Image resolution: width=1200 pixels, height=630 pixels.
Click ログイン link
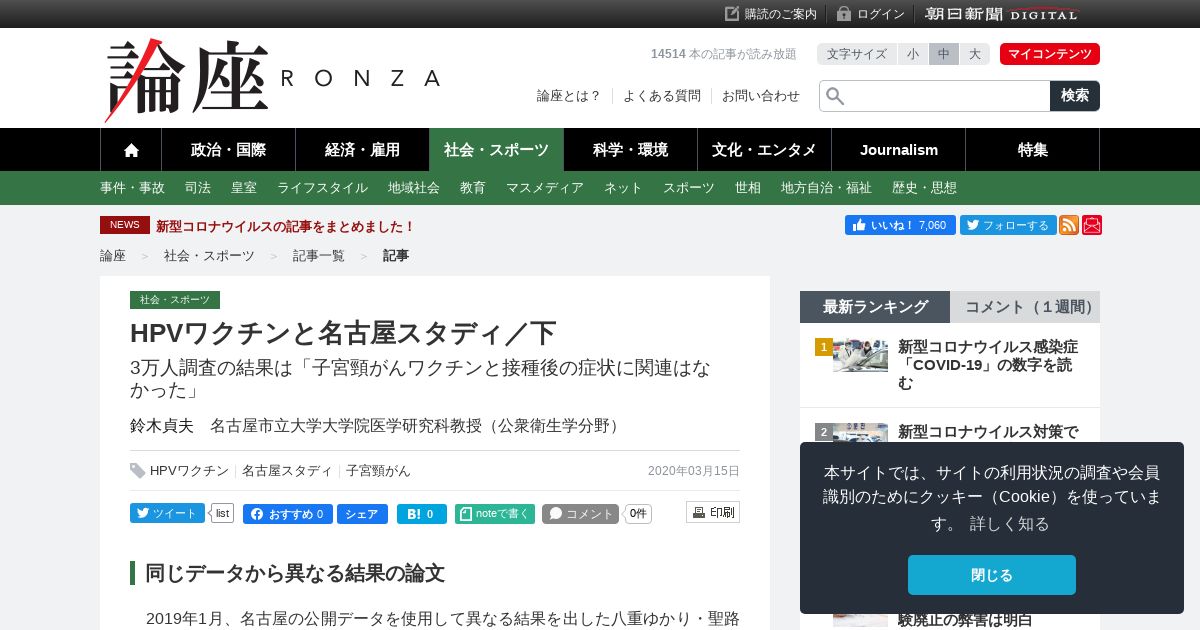871,14
